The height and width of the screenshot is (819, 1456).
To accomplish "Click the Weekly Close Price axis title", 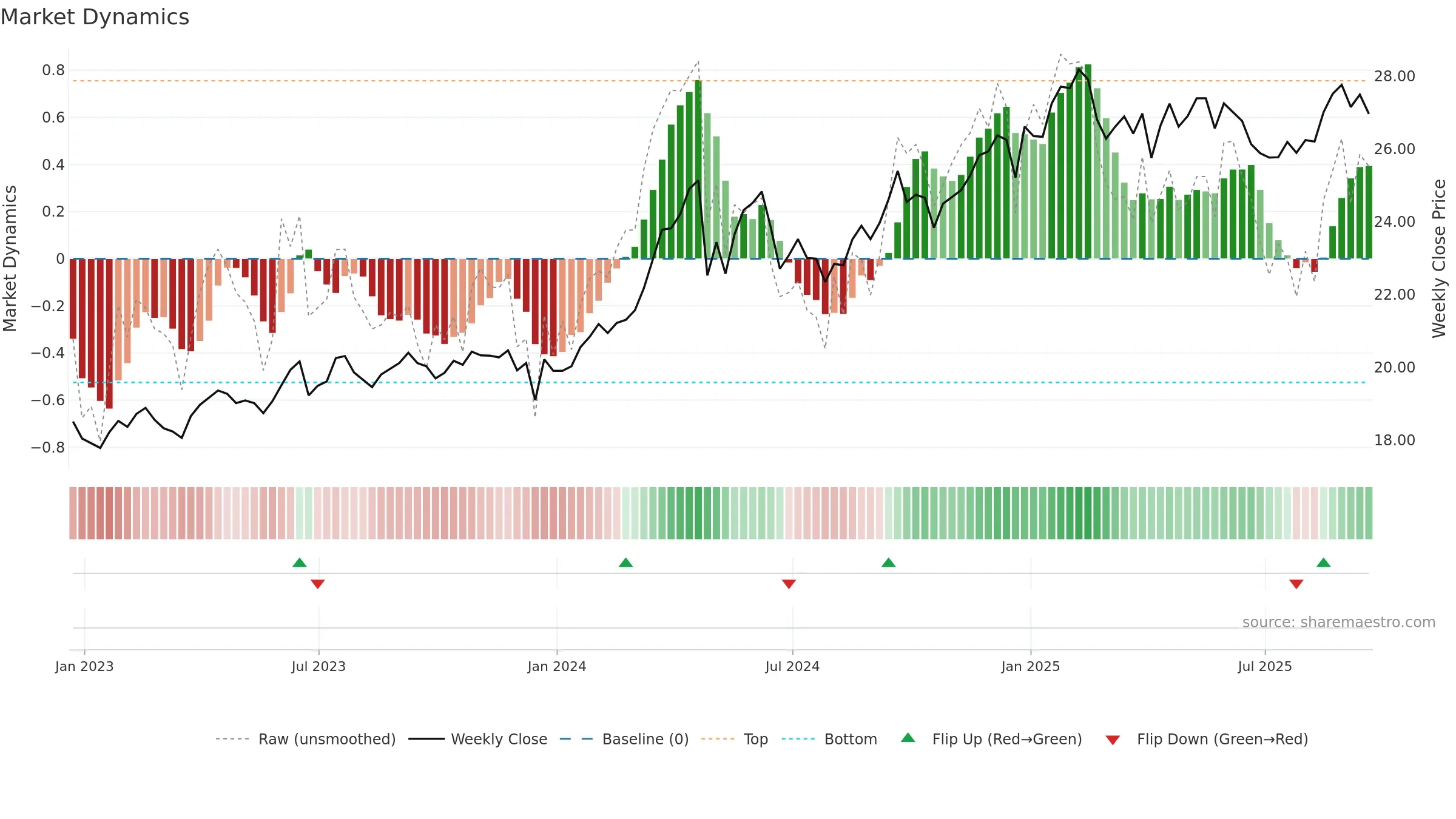I will (1439, 258).
